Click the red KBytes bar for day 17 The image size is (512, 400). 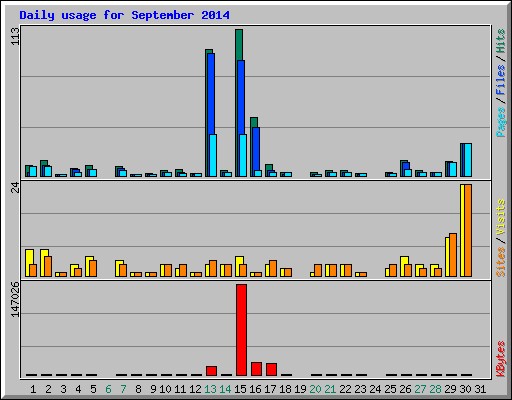[x=271, y=370]
